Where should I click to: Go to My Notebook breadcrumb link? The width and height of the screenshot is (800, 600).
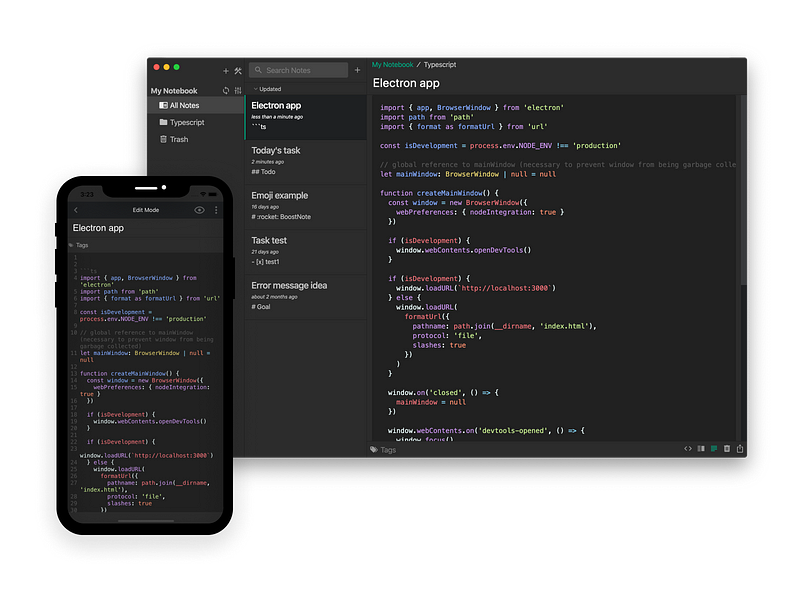392,65
